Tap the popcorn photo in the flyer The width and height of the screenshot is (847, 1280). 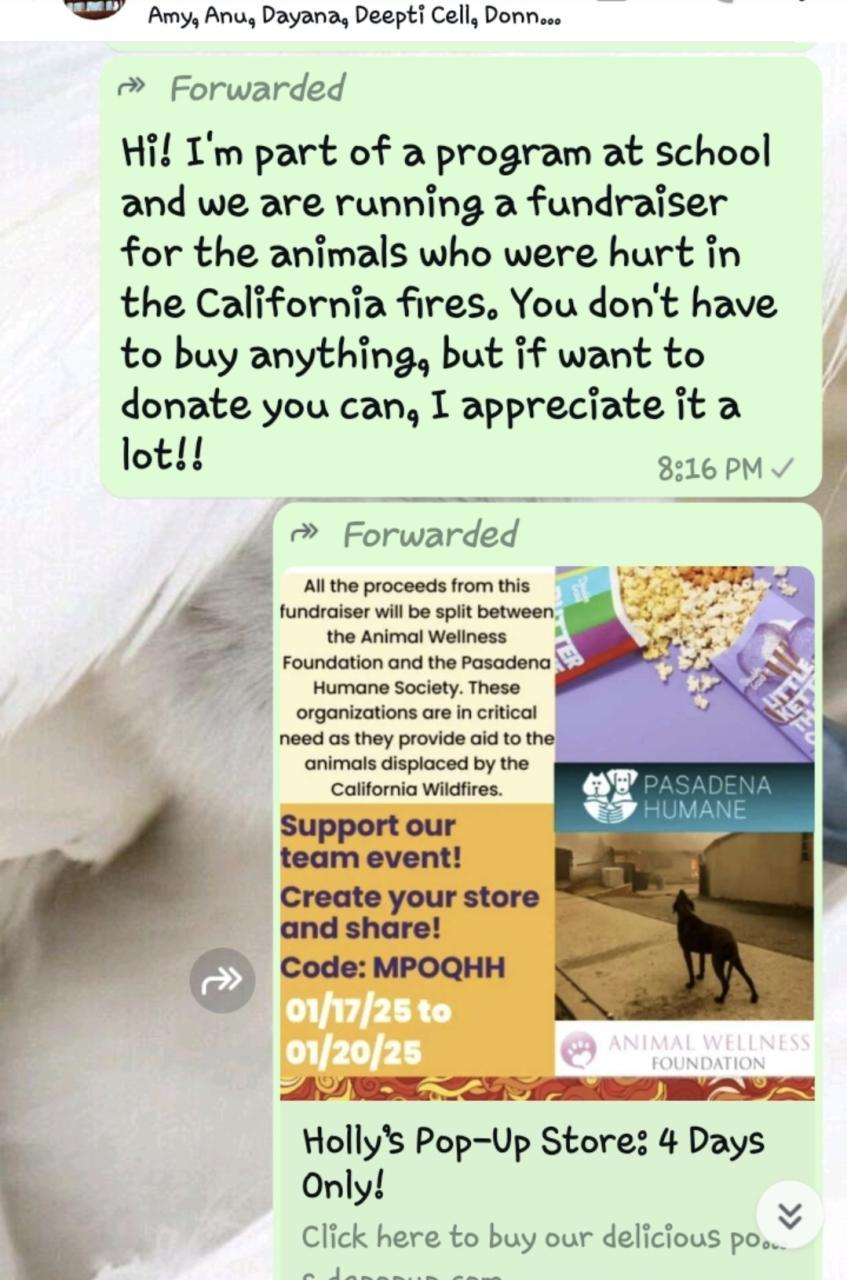685,665
